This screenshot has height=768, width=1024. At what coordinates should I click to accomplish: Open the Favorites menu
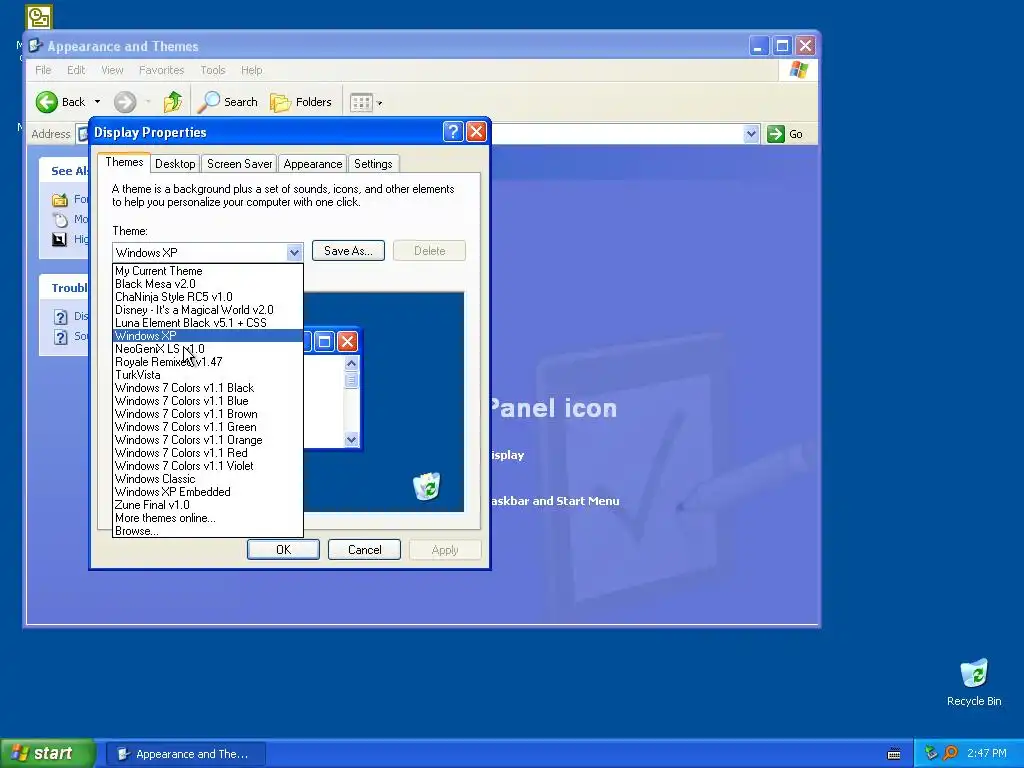pyautogui.click(x=161, y=70)
